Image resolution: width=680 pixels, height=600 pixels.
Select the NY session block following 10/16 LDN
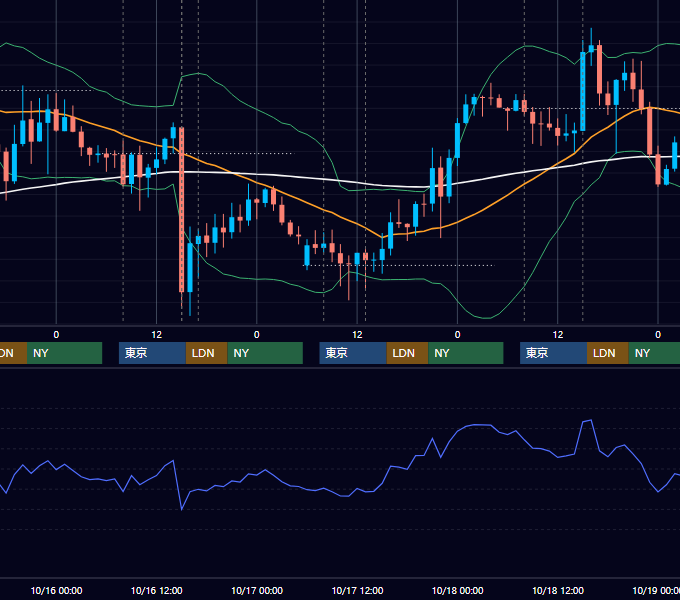[x=265, y=353]
